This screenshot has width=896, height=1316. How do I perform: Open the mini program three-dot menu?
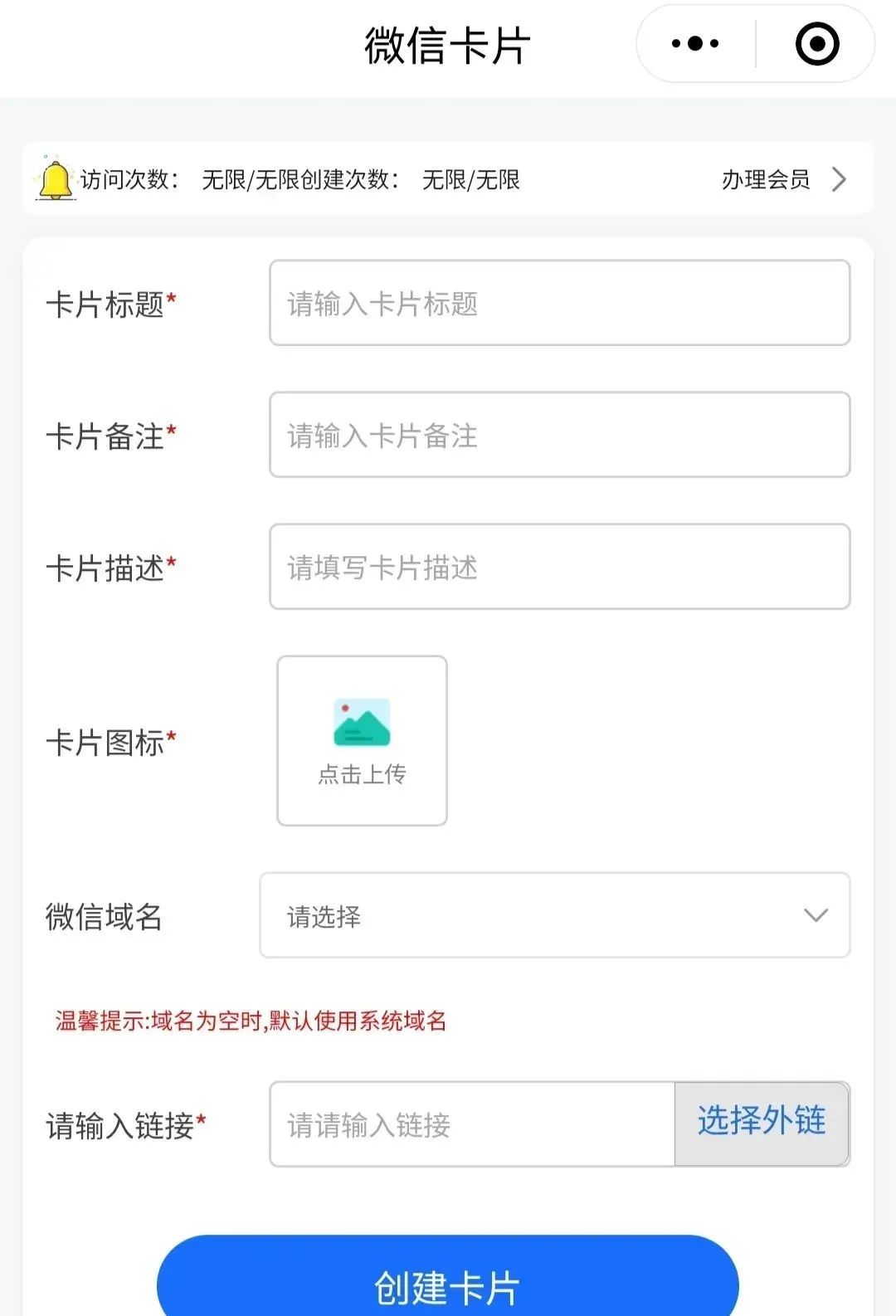point(695,43)
